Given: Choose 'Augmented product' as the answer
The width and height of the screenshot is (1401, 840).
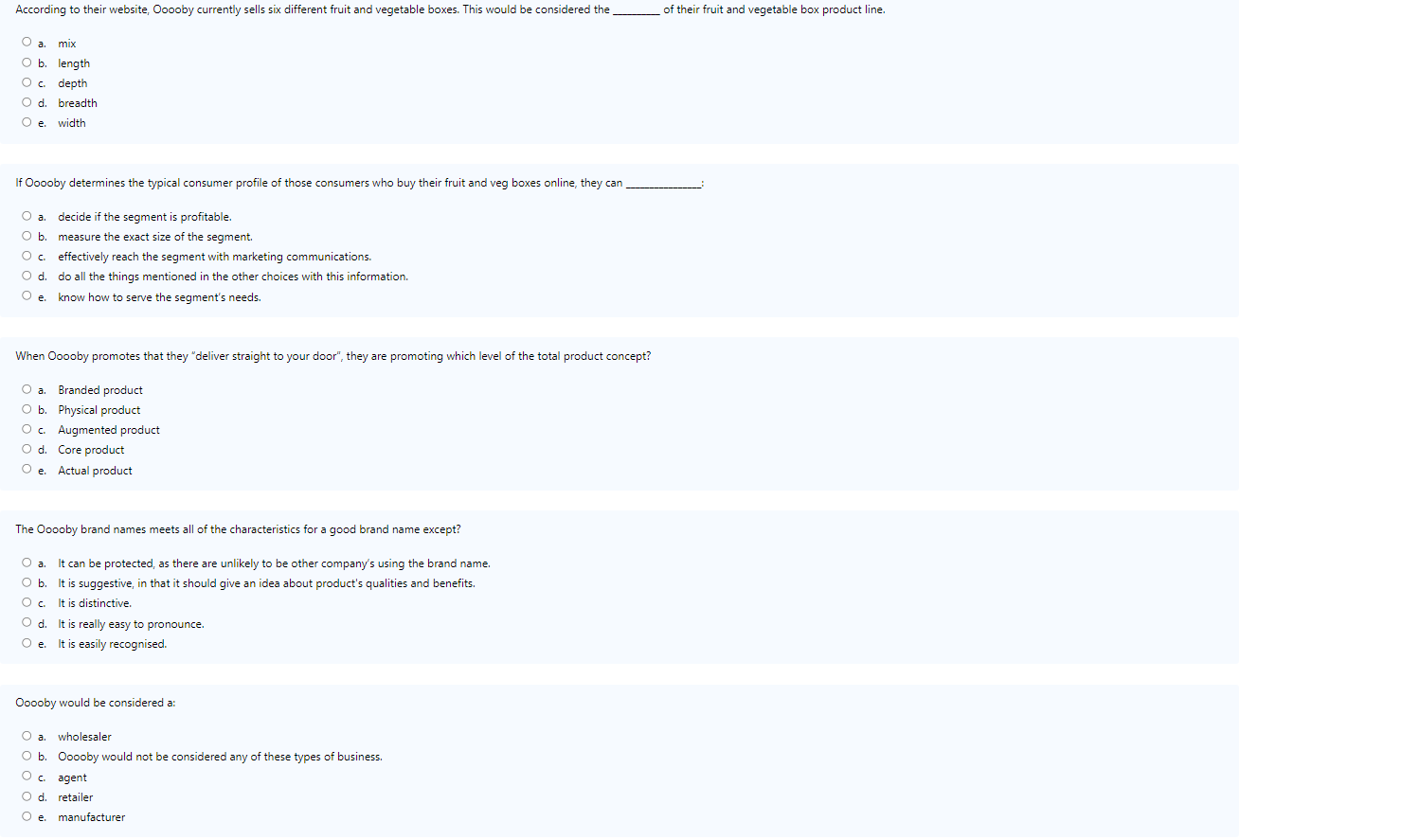Looking at the screenshot, I should (x=27, y=428).
